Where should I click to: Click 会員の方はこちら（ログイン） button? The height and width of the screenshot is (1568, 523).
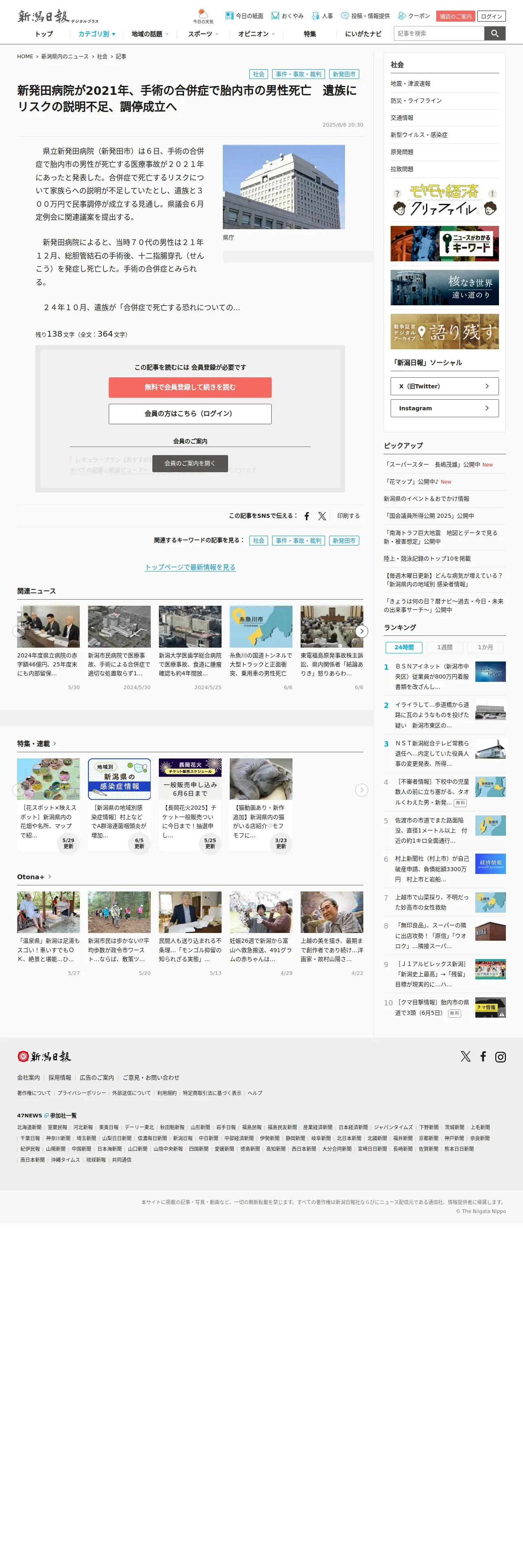point(190,414)
